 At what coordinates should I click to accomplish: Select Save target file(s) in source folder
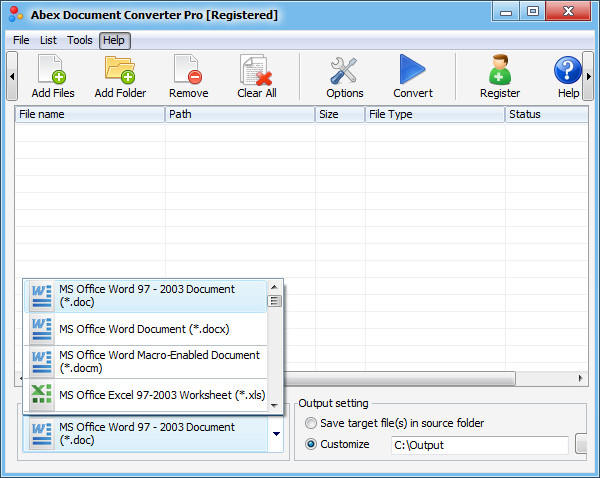312,423
